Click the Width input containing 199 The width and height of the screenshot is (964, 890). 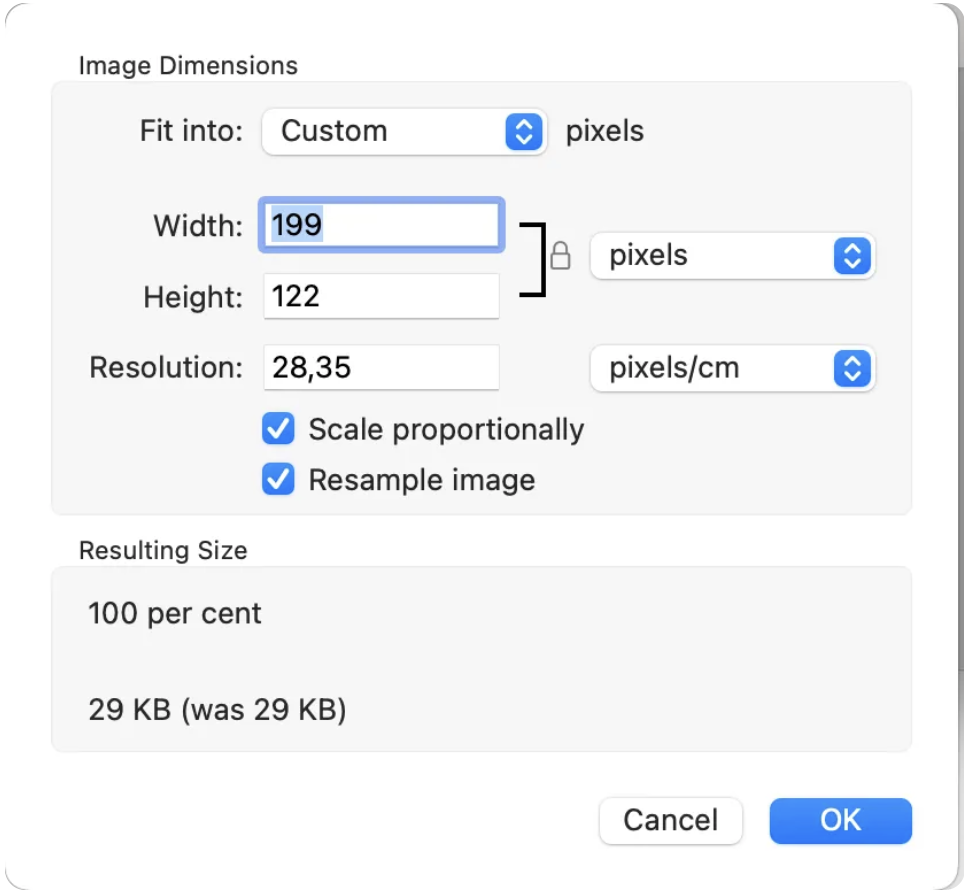pos(380,225)
